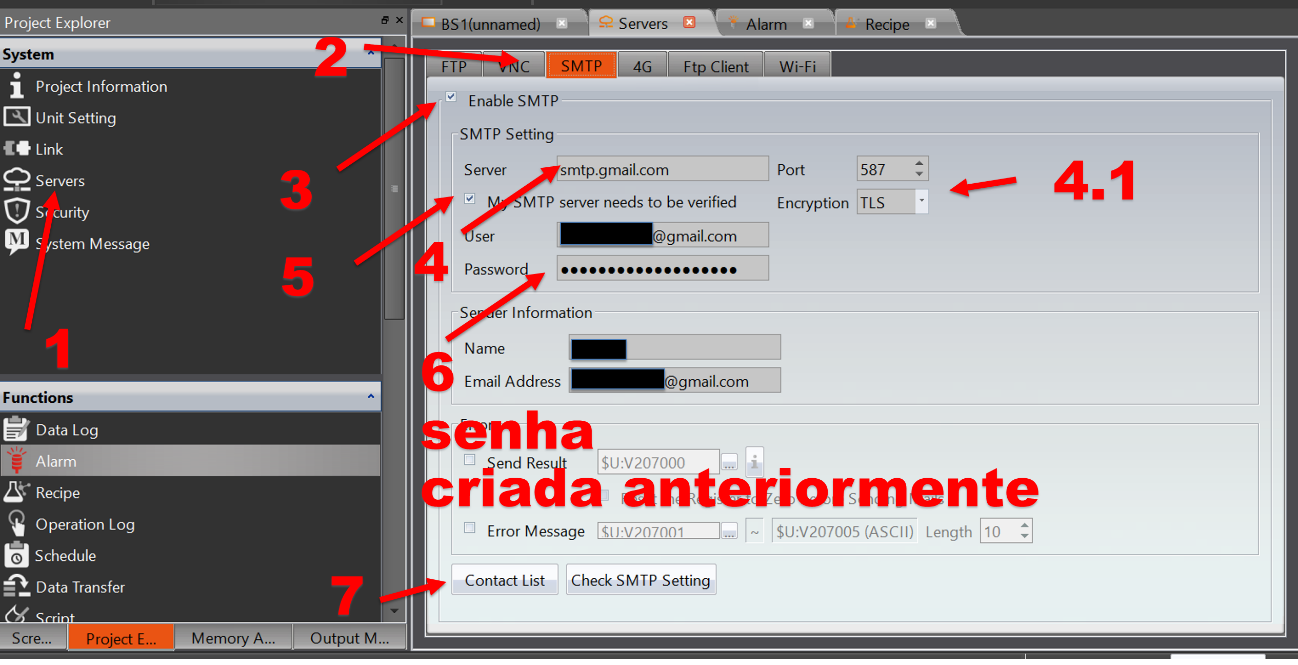Switch to the Alarm document tab
The height and width of the screenshot is (665, 1298).
(x=767, y=23)
